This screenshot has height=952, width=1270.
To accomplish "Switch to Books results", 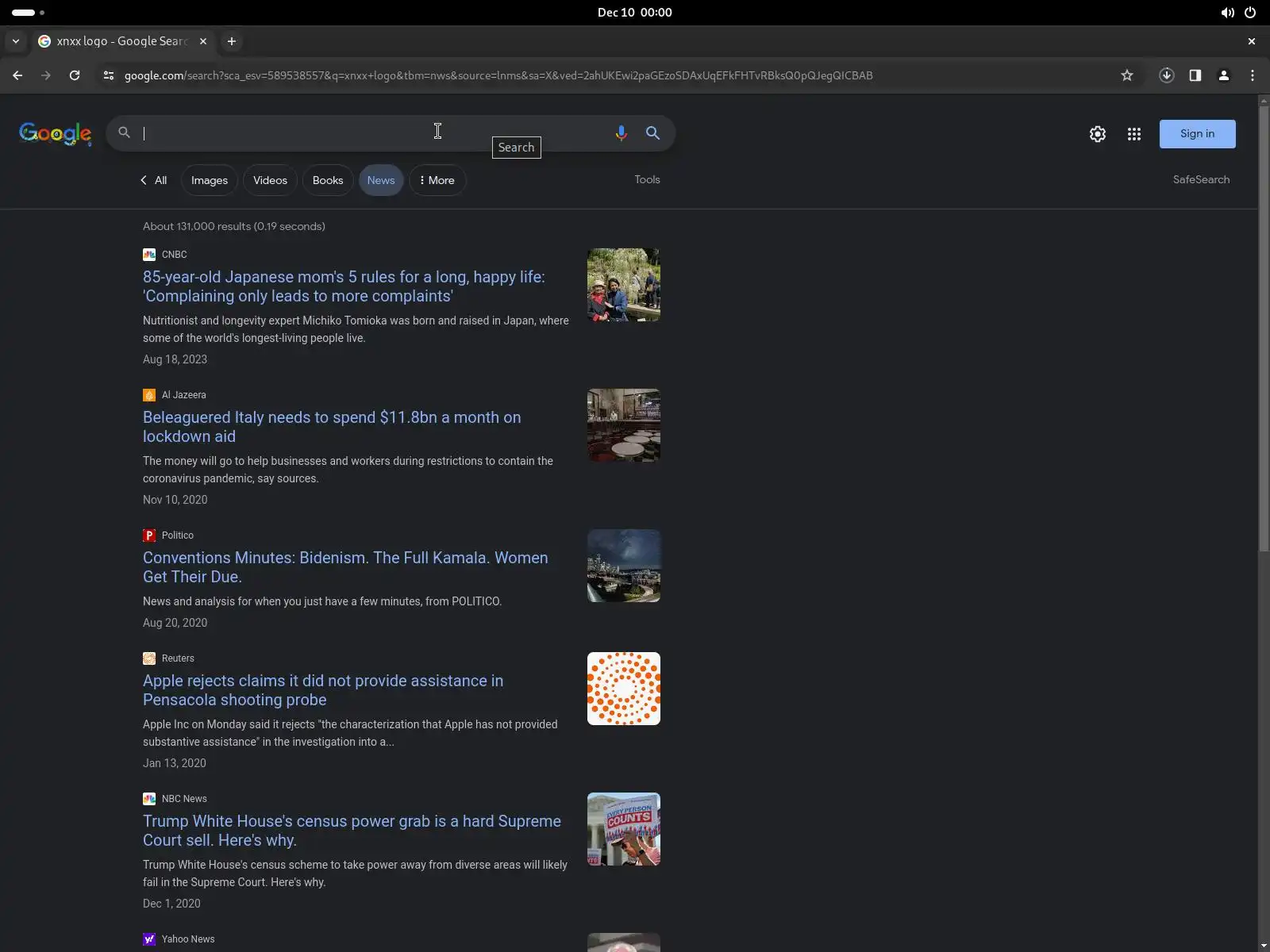I will point(328,180).
